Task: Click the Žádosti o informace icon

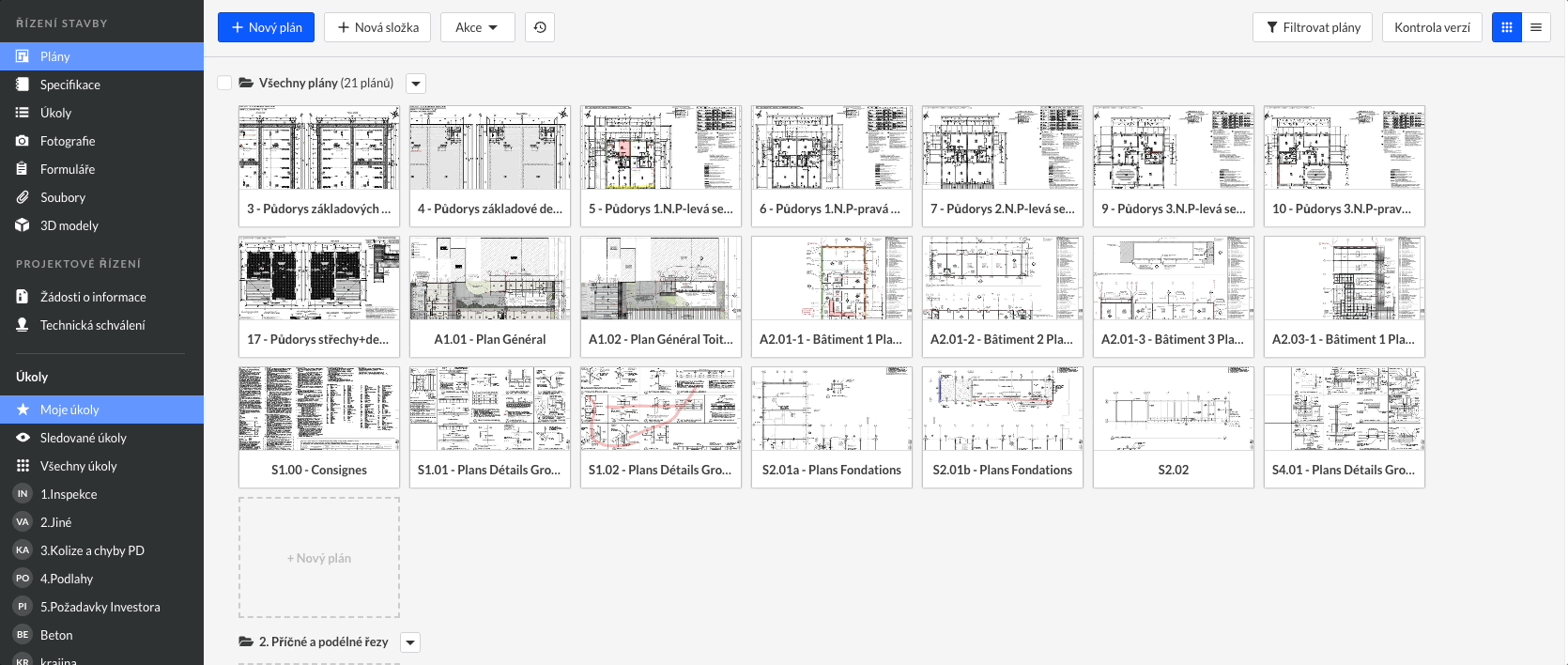Action: (x=23, y=297)
